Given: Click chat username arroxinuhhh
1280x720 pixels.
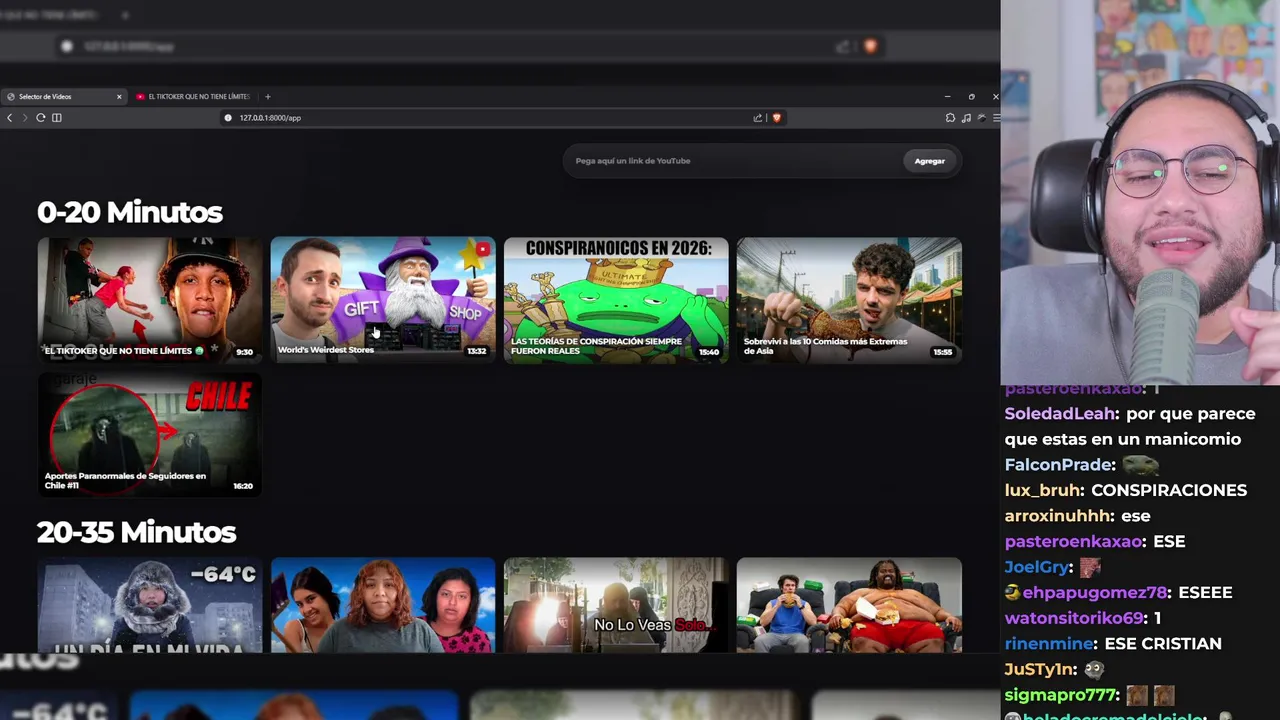Looking at the screenshot, I should [x=1058, y=516].
